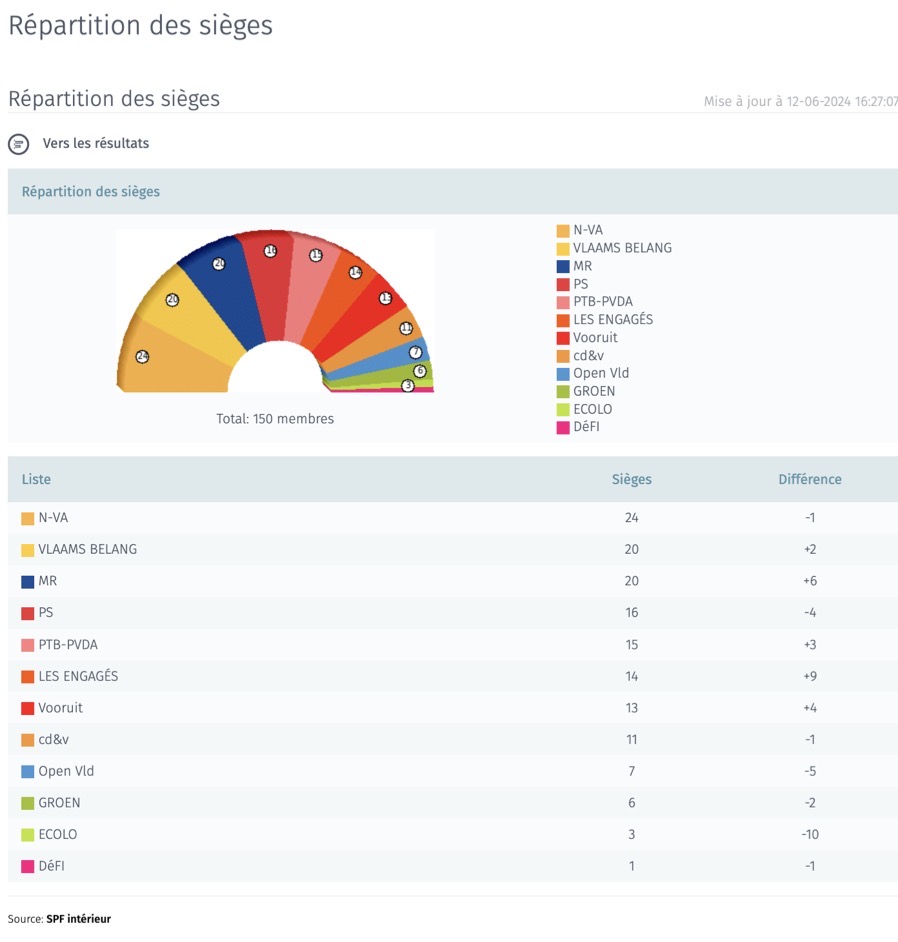
Task: Click the blue Répartition des sièges panel header
Action: point(453,192)
